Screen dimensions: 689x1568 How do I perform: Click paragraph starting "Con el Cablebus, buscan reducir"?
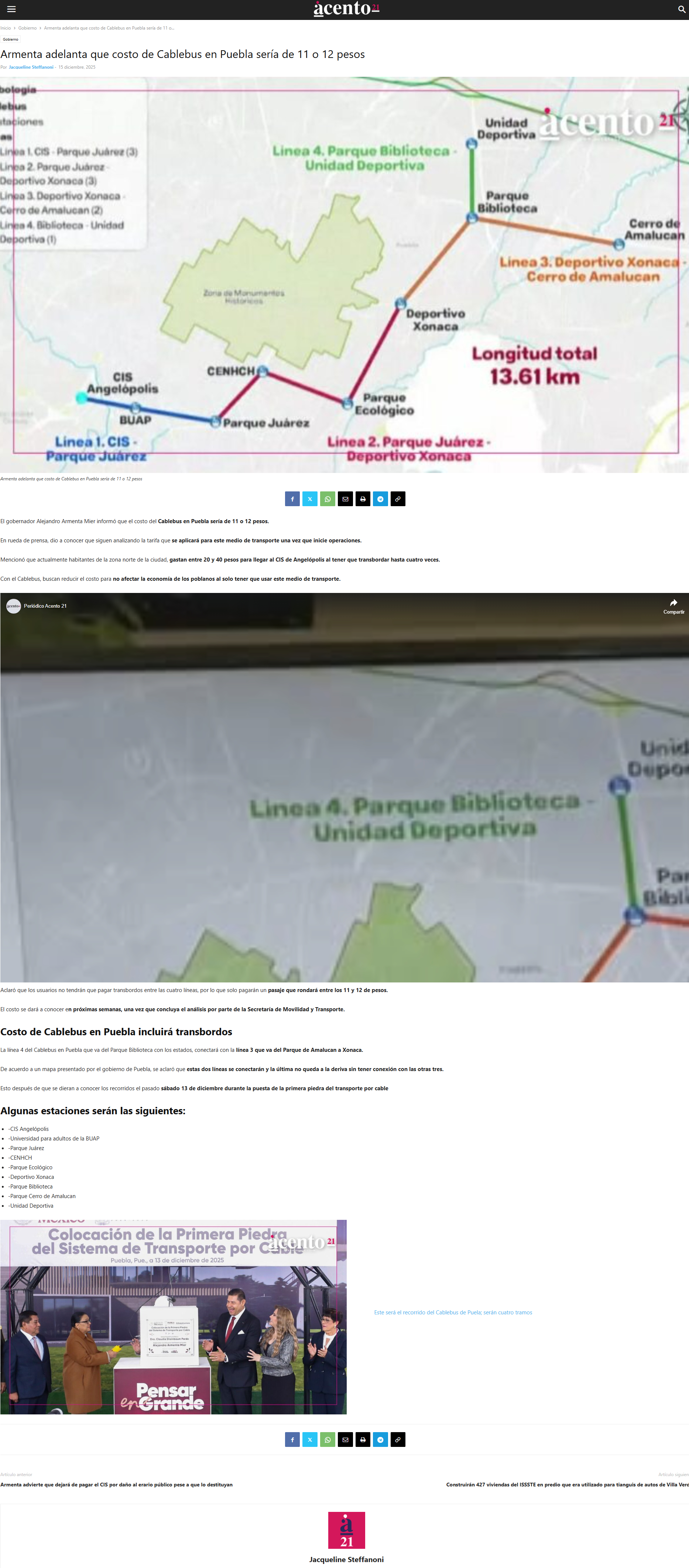[x=171, y=579]
